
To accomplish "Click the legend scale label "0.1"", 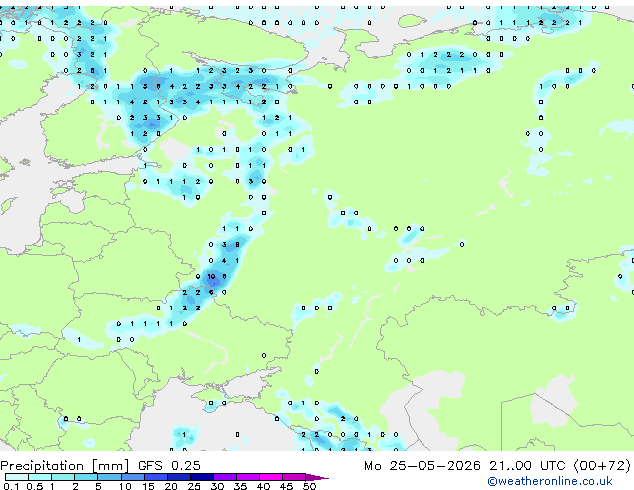I will [x=12, y=486].
